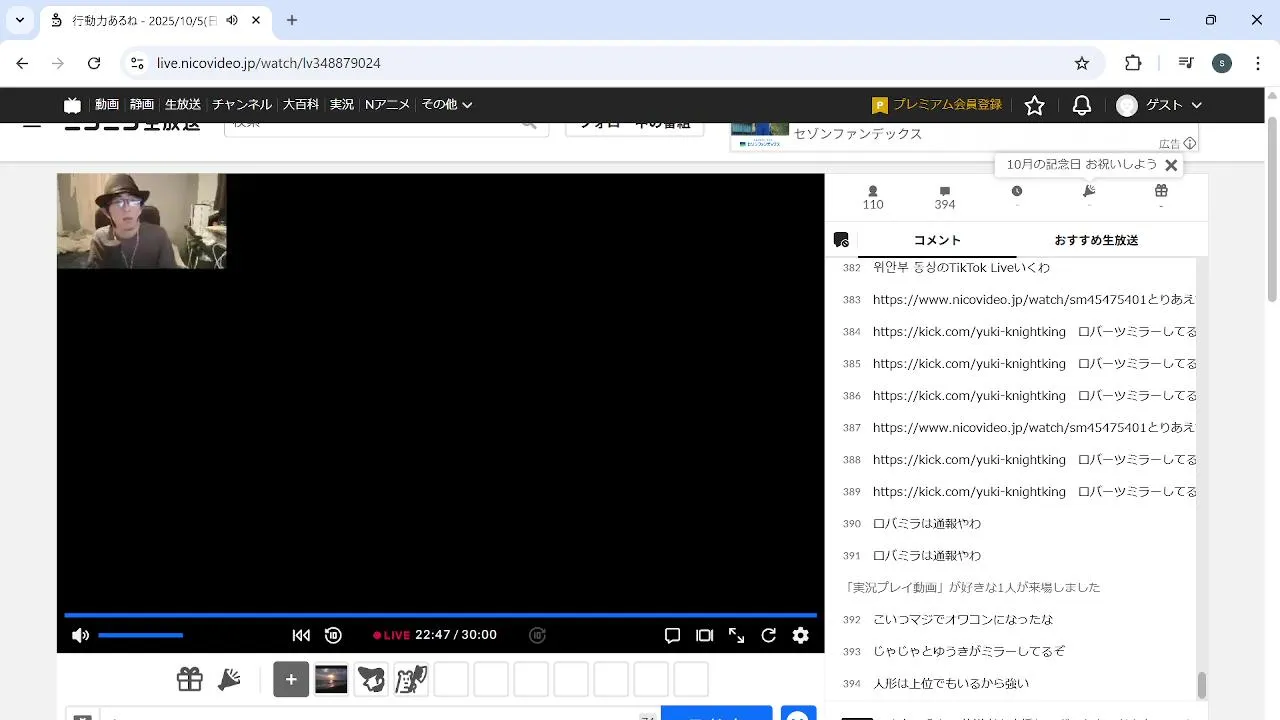Open the 10月の記念日 お祝いしよう notice
Image resolution: width=1280 pixels, height=720 pixels.
tap(1081, 164)
